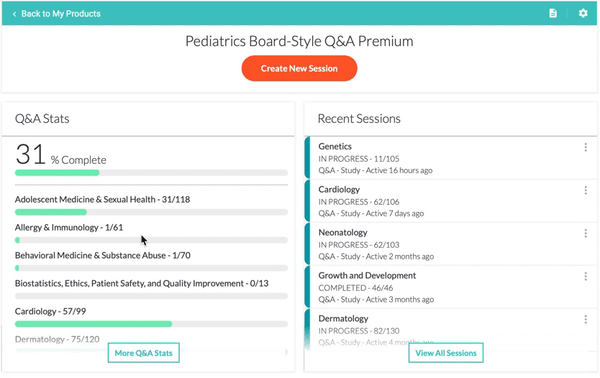
Task: Go back via Back to My Products link
Action: click(57, 14)
